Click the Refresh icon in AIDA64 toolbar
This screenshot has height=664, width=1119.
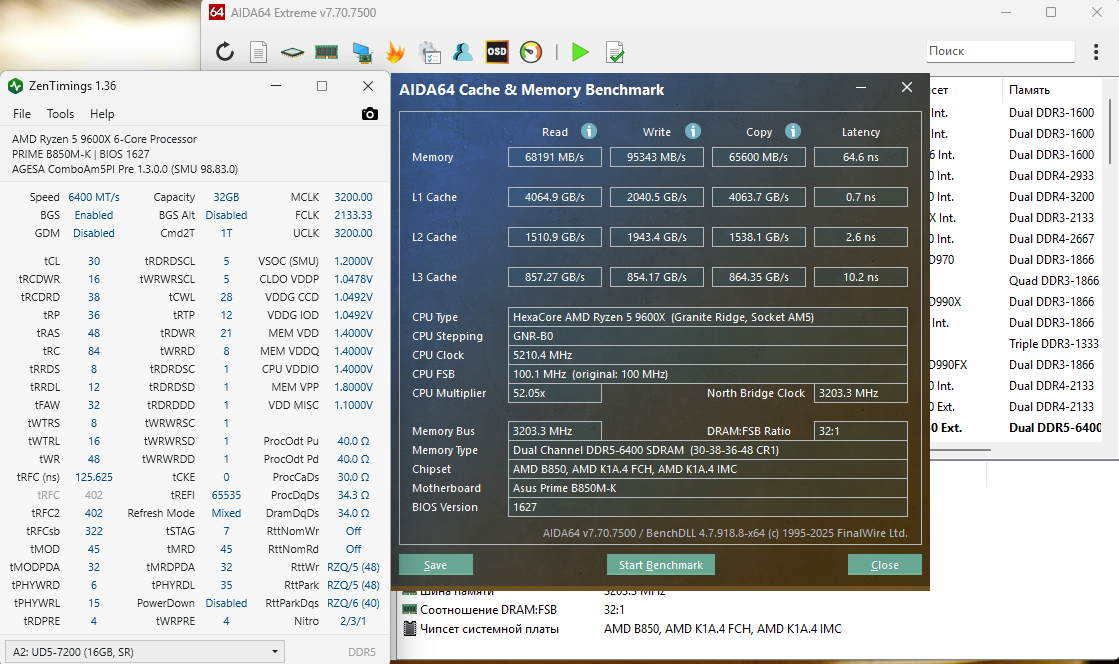[x=225, y=51]
